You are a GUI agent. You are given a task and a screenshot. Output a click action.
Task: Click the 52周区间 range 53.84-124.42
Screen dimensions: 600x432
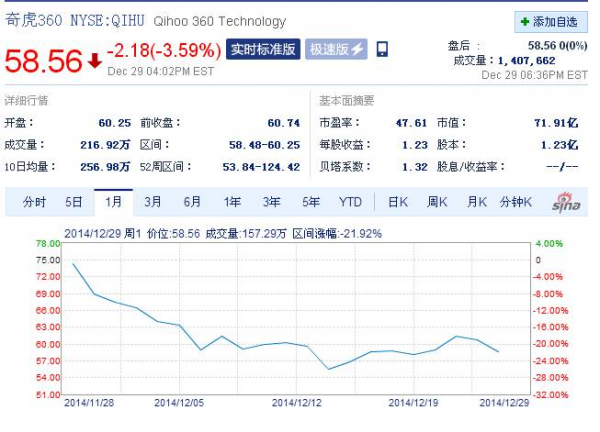tap(261, 167)
